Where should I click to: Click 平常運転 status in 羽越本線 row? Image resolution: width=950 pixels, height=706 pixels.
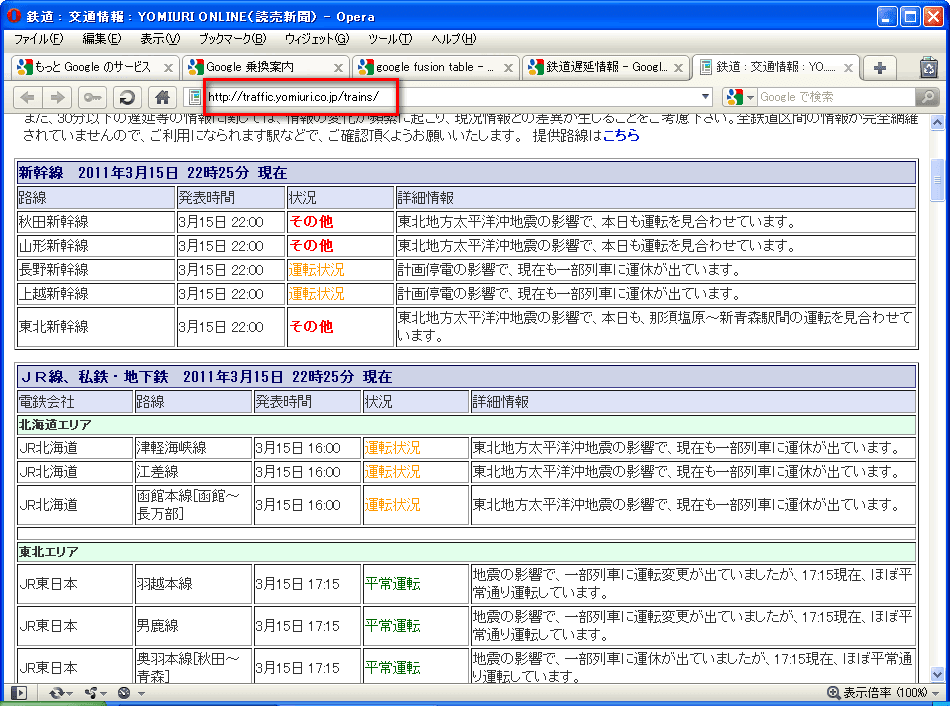[393, 584]
